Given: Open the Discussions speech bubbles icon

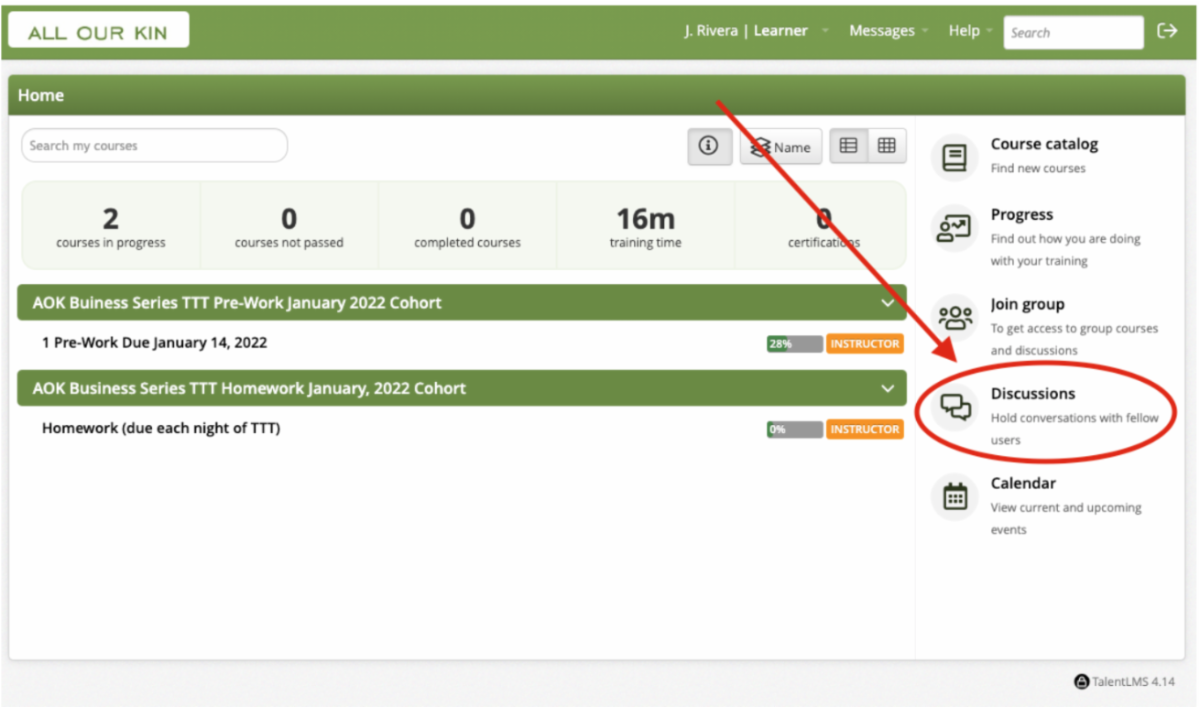Looking at the screenshot, I should (955, 407).
